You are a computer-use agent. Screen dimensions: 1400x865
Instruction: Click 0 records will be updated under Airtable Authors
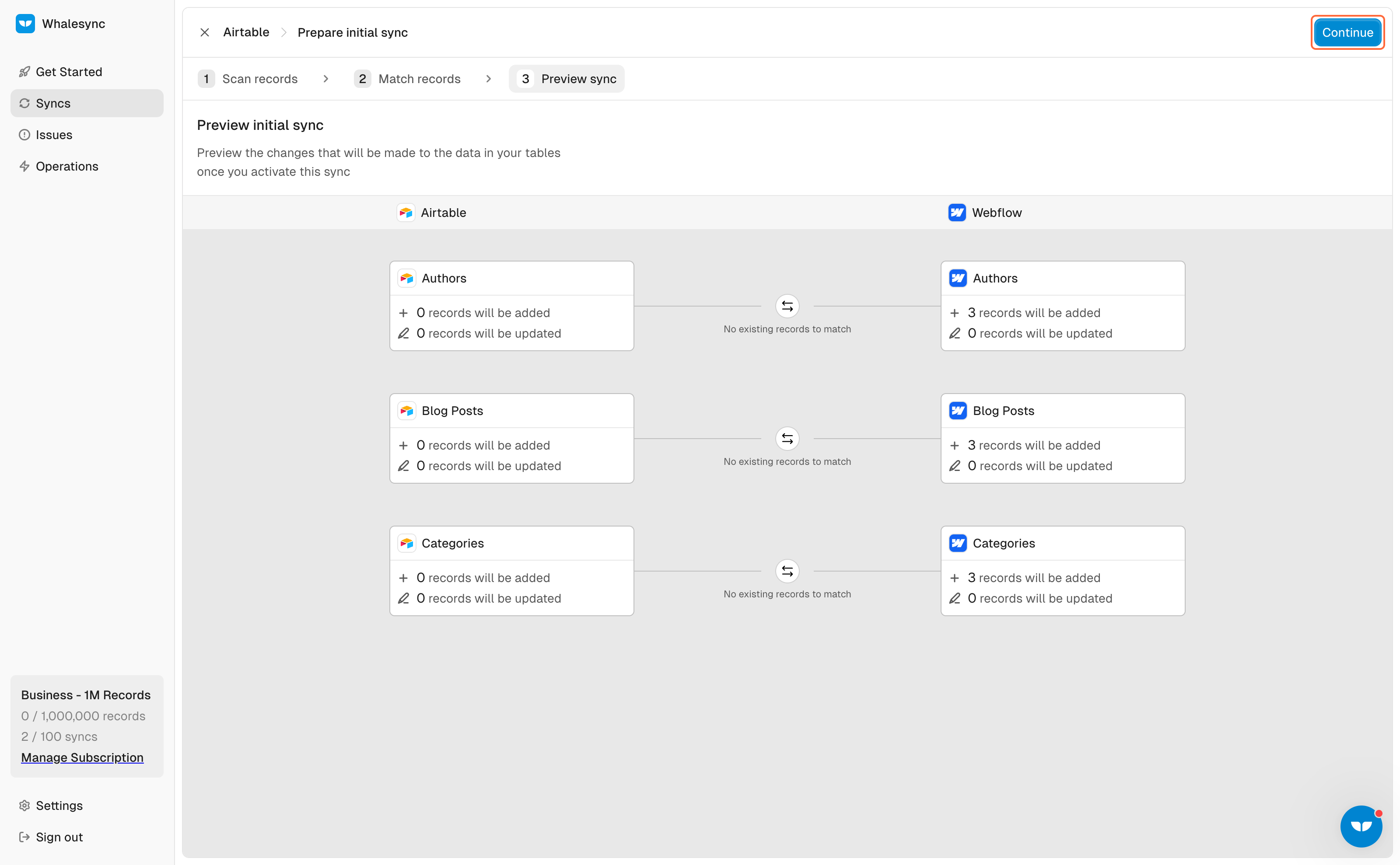(x=488, y=333)
